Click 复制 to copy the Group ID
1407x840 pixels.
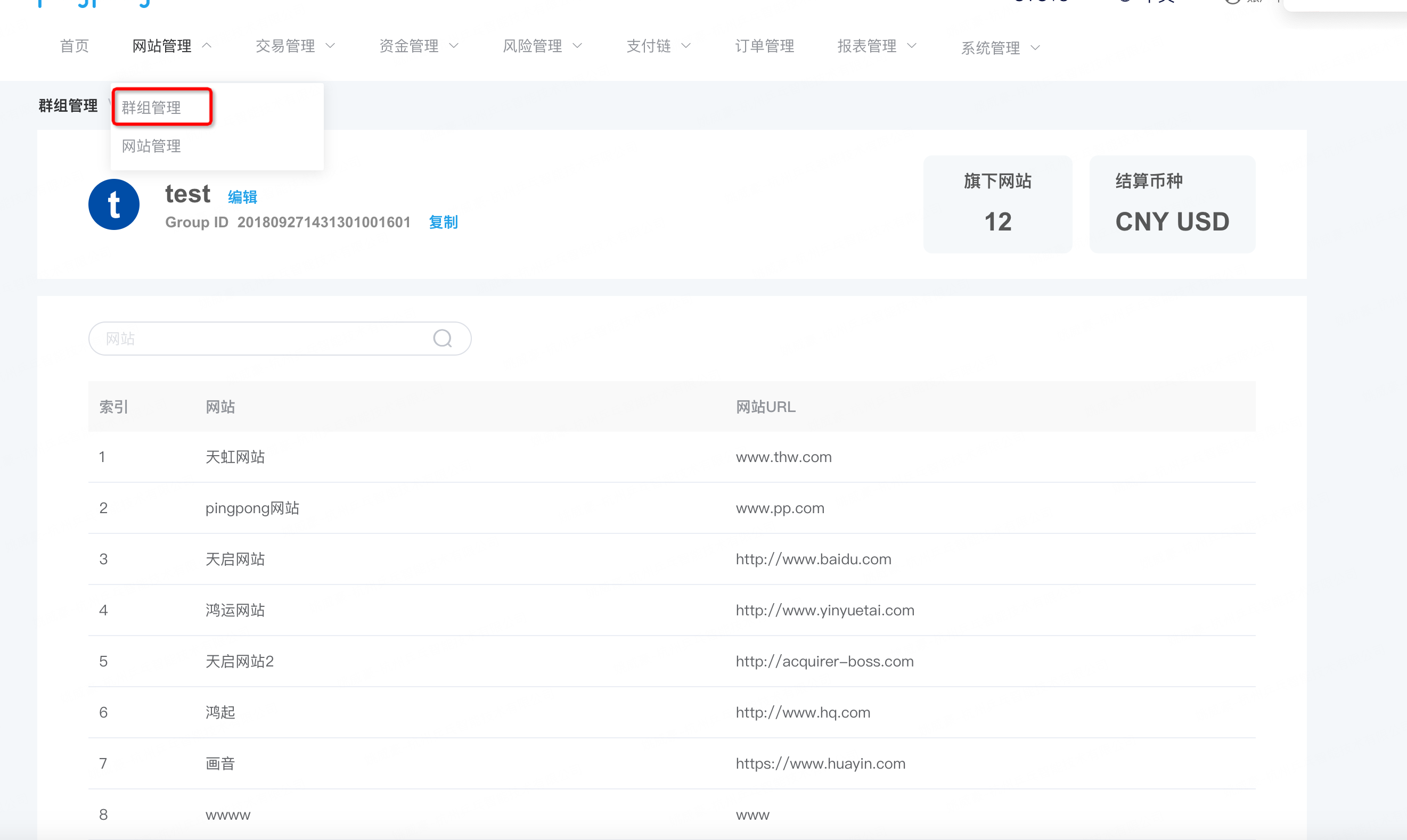point(443,223)
